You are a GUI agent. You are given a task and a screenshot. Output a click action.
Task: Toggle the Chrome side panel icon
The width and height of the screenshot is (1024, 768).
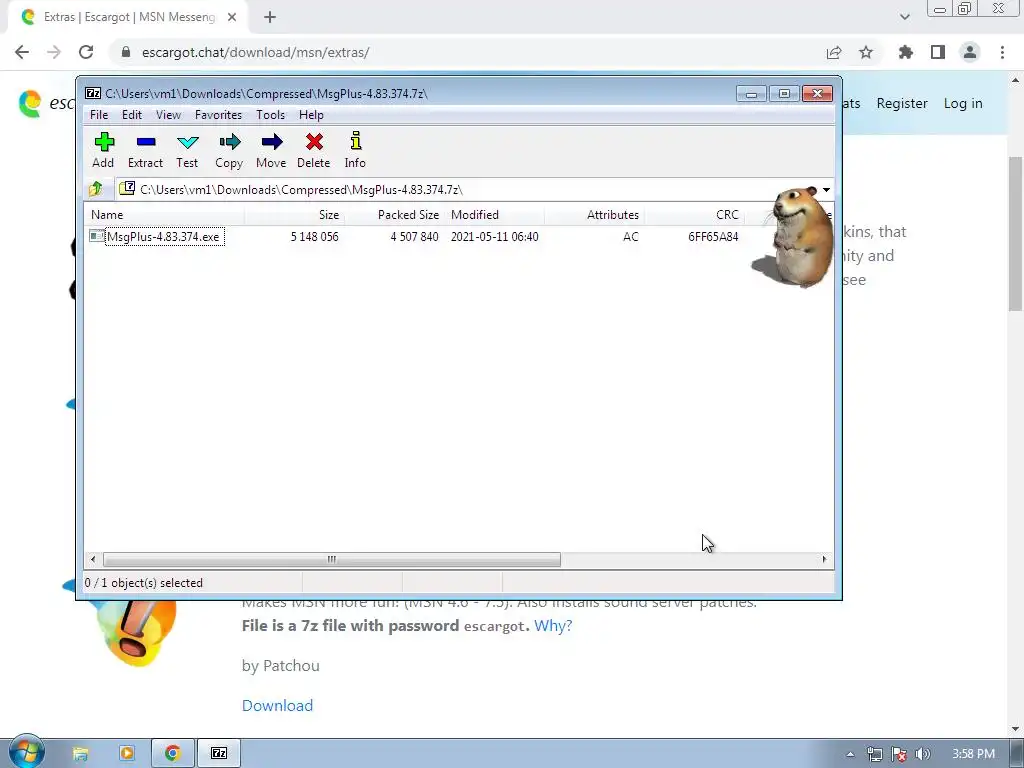click(x=938, y=52)
